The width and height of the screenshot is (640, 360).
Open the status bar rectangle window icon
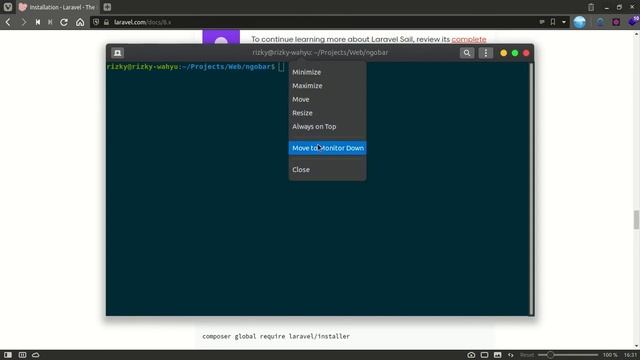[x=484, y=355]
